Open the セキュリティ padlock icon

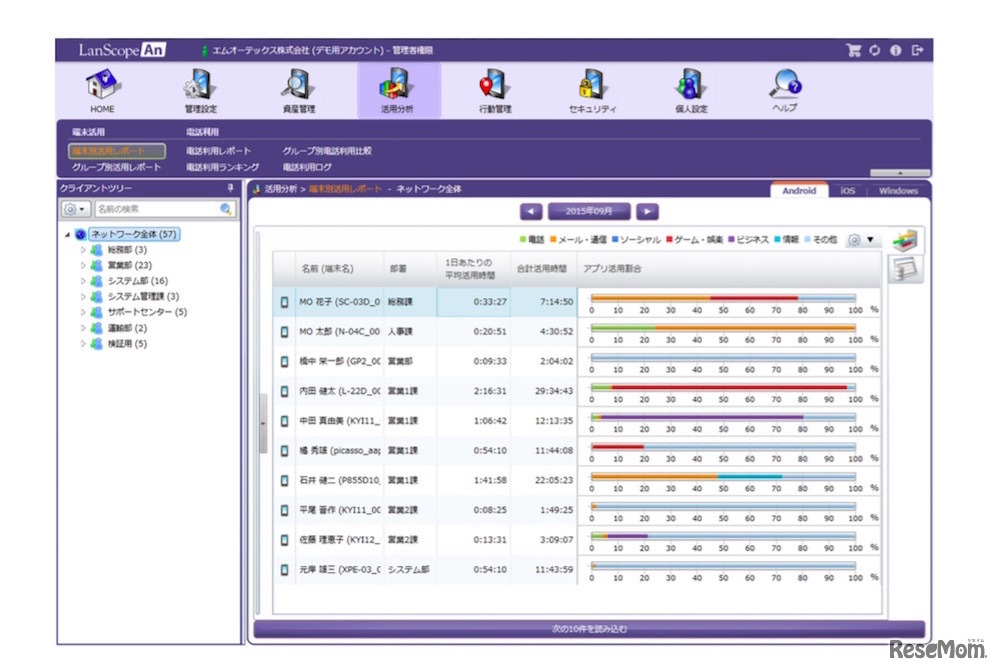click(x=592, y=90)
